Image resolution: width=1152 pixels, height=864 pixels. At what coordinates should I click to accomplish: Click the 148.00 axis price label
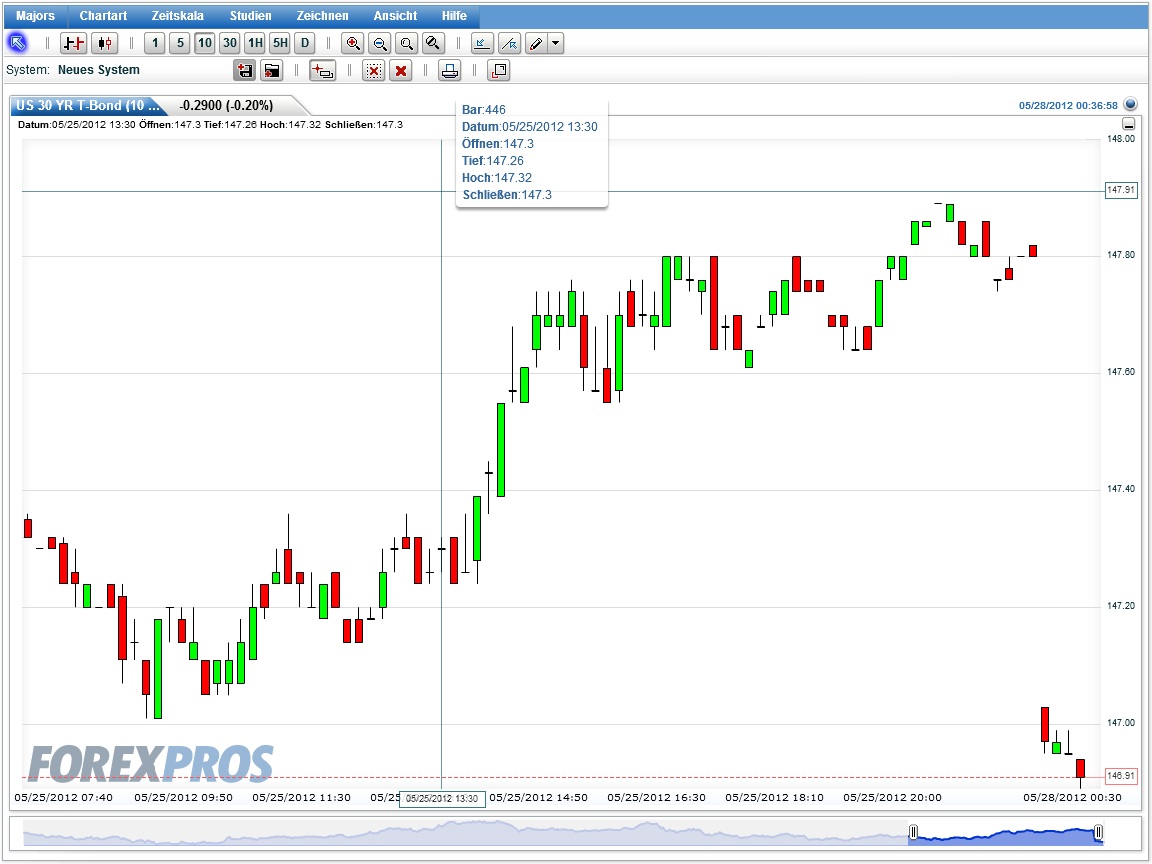point(1120,138)
